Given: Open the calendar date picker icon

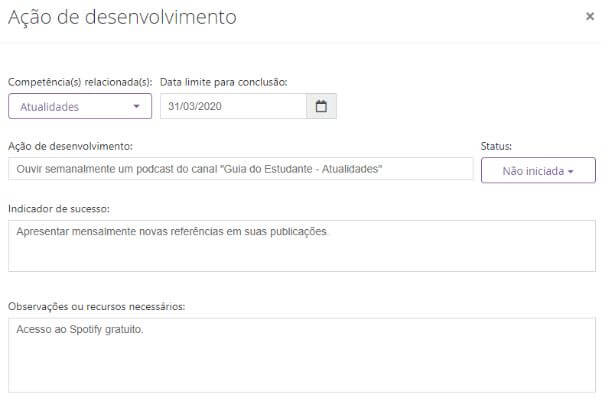Looking at the screenshot, I should point(321,106).
